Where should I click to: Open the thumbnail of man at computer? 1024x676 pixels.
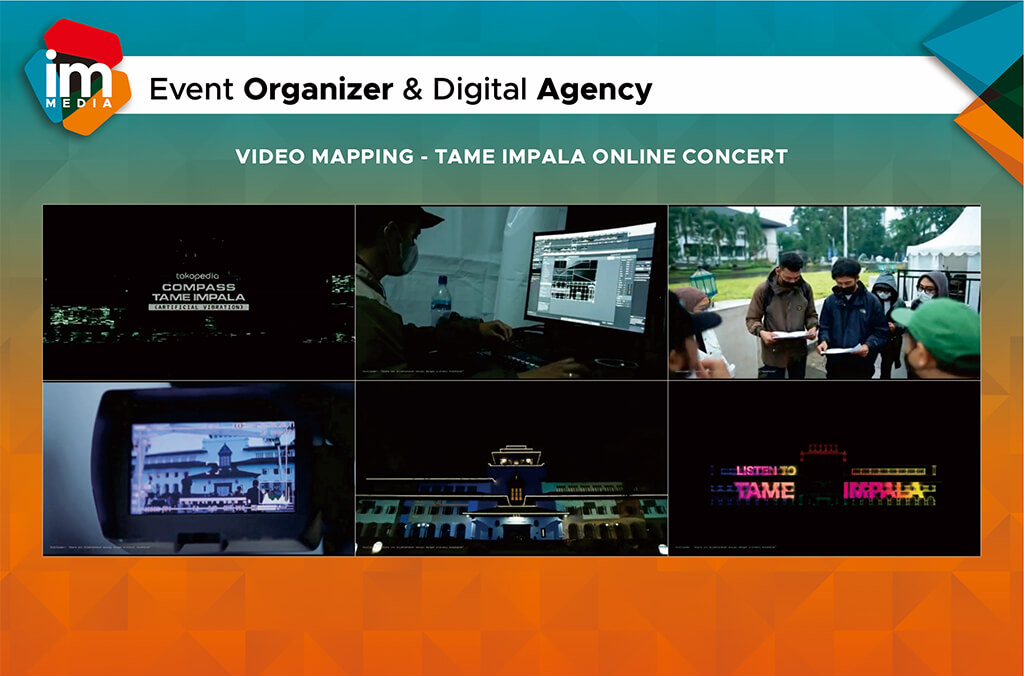511,292
